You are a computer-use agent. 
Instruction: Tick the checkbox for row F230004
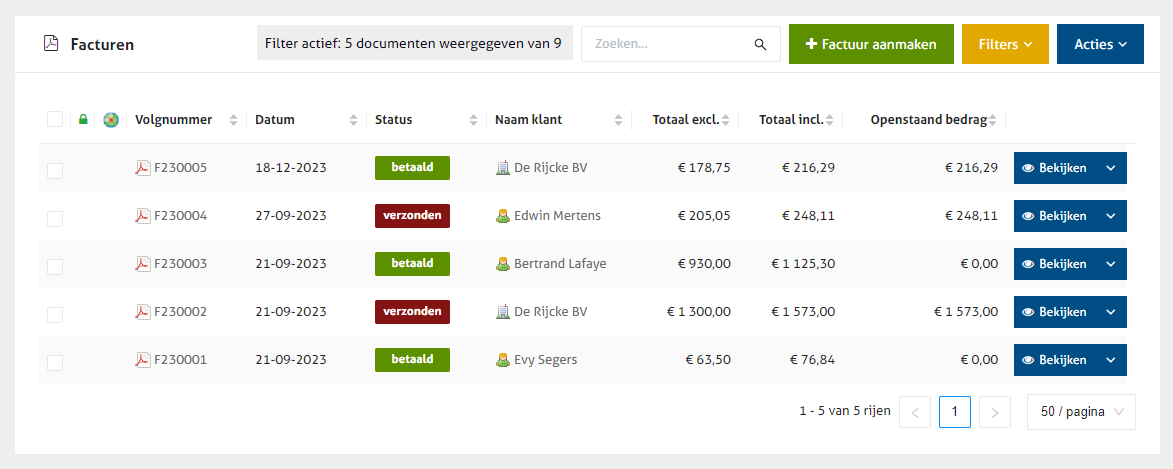55,218
